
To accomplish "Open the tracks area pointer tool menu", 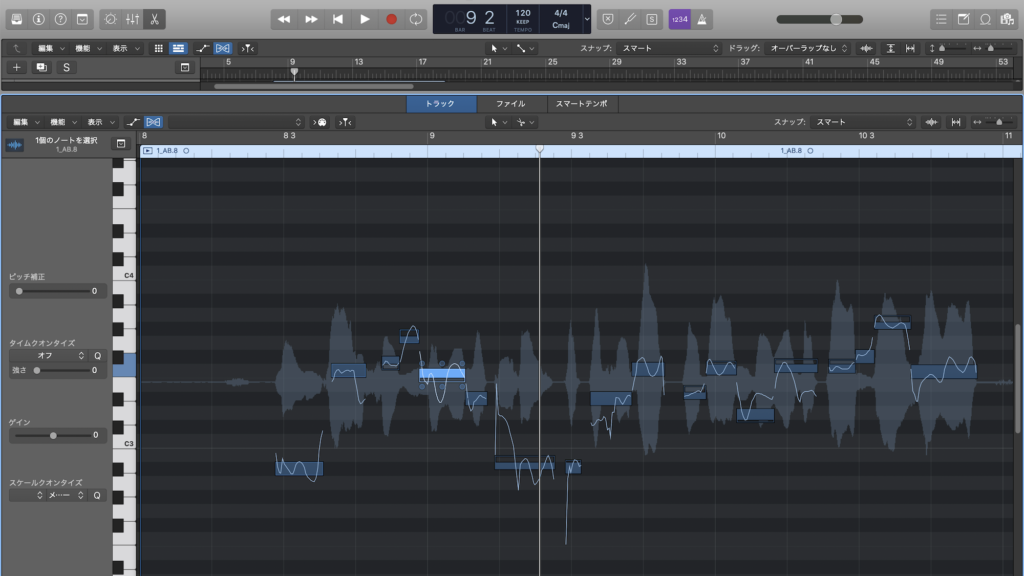I will (498, 48).
